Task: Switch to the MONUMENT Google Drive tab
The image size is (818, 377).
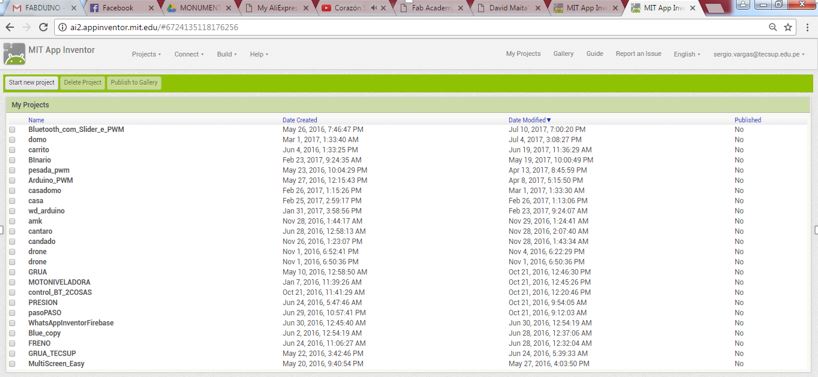Action: pyautogui.click(x=200, y=8)
